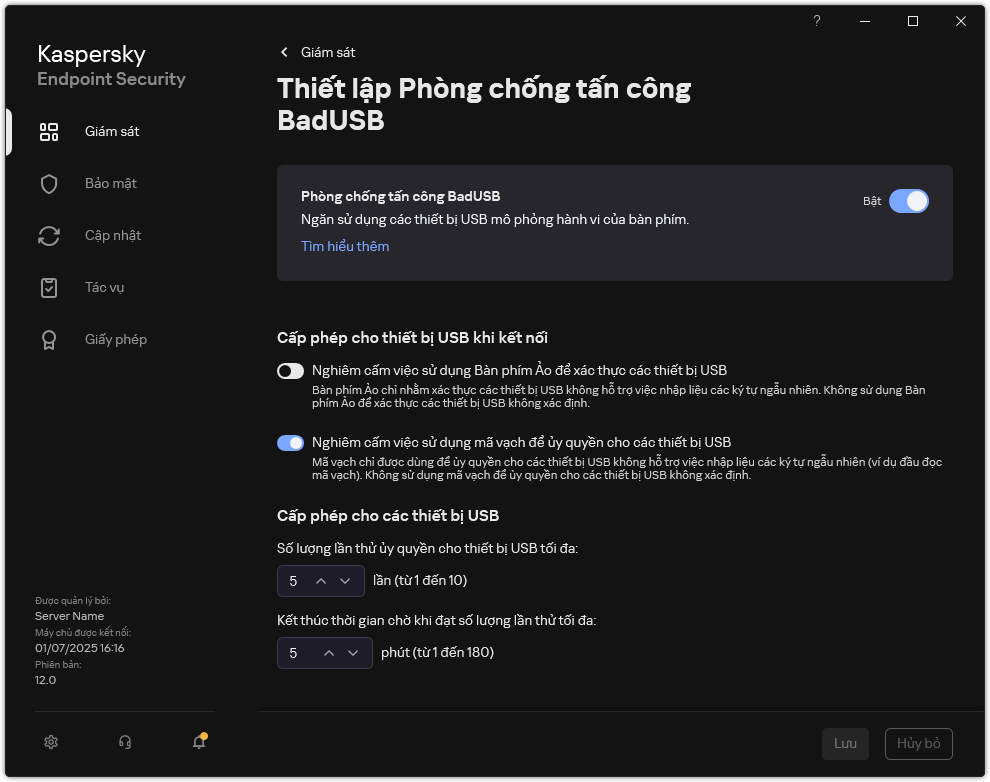The image size is (990, 782).
Task: Open the Tác vụ clipboard icon
Action: click(49, 288)
